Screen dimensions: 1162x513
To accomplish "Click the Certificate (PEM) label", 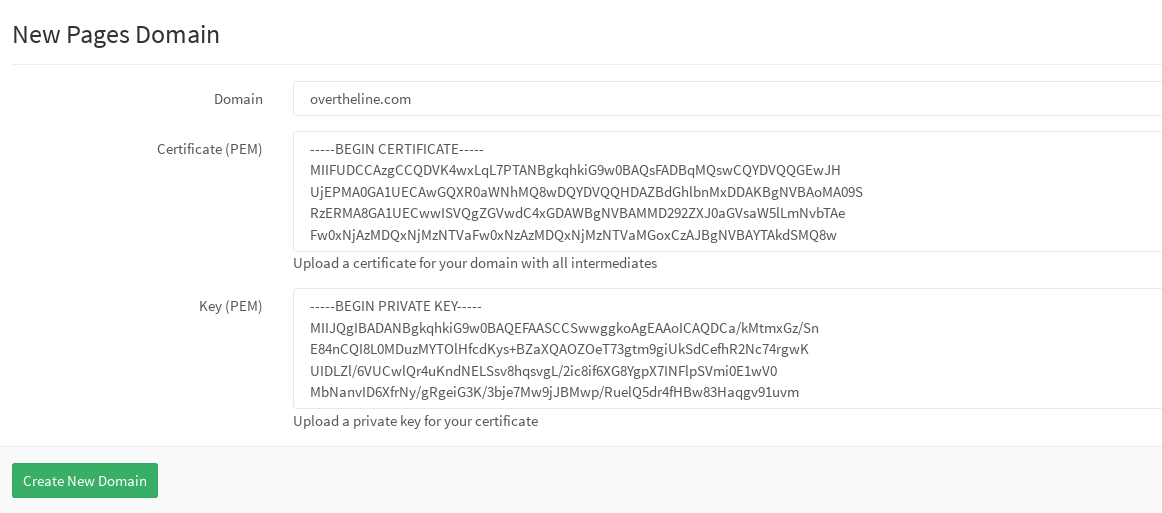I will 209,149.
